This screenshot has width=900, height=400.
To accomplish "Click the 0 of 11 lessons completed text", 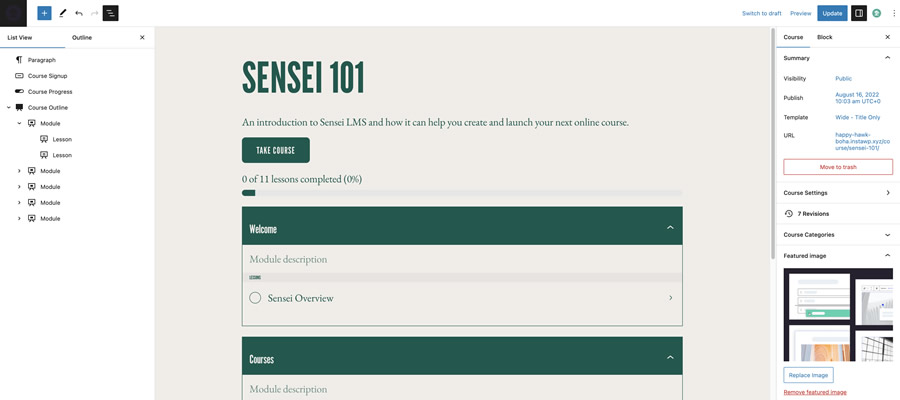I will coord(302,179).
